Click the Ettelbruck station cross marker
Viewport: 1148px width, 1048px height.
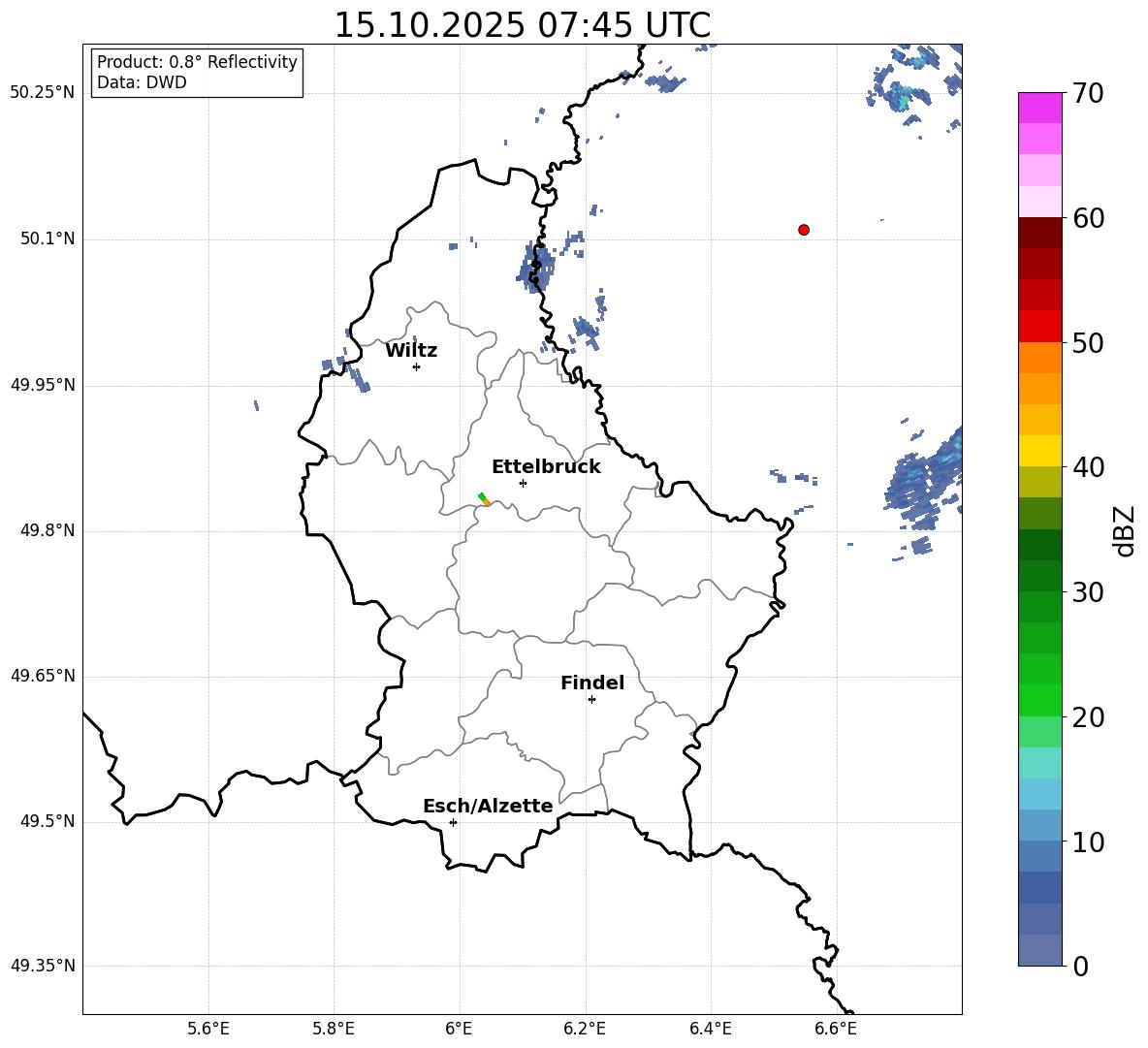(523, 483)
